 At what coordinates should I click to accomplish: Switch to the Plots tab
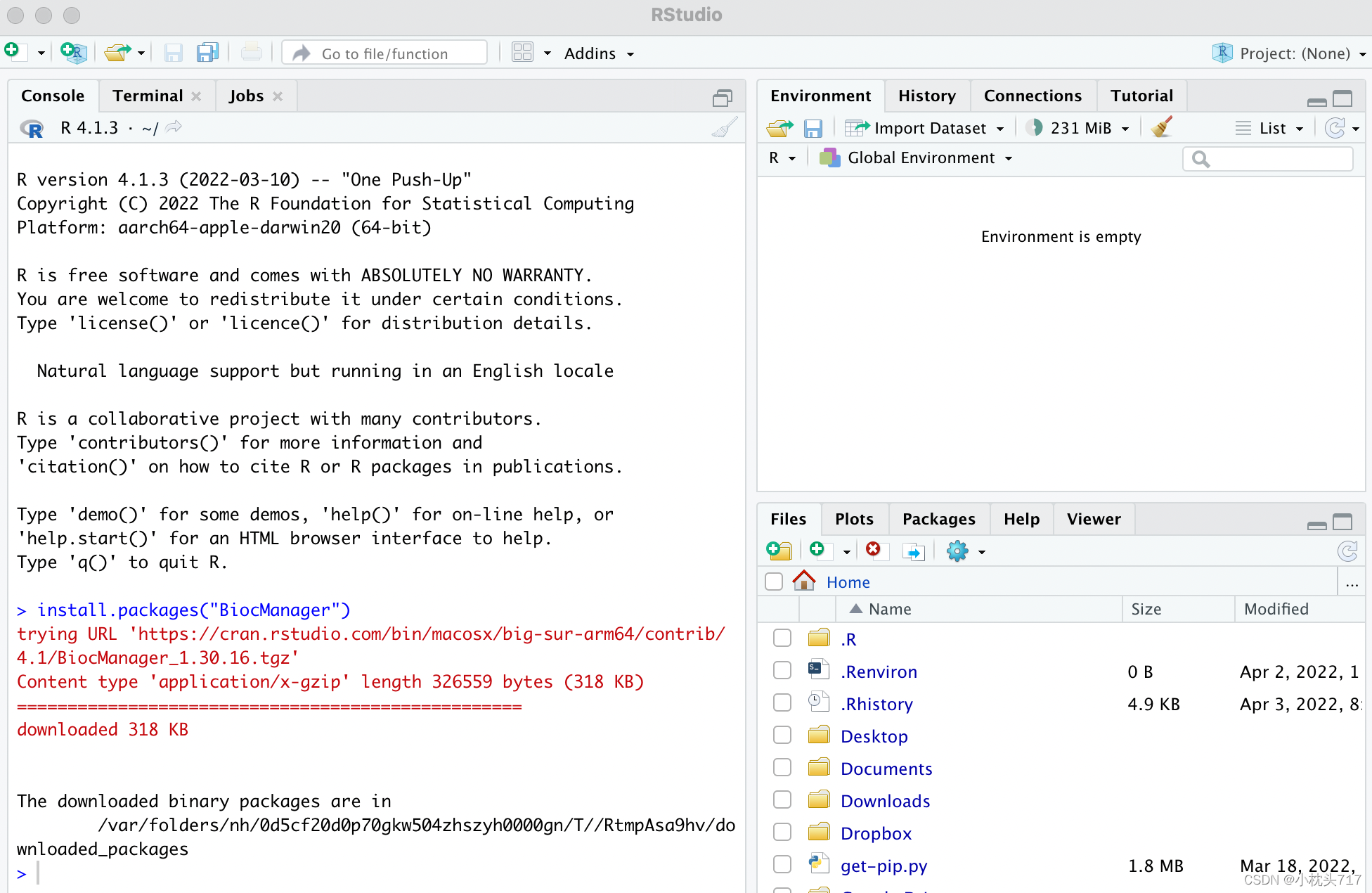tap(854, 519)
